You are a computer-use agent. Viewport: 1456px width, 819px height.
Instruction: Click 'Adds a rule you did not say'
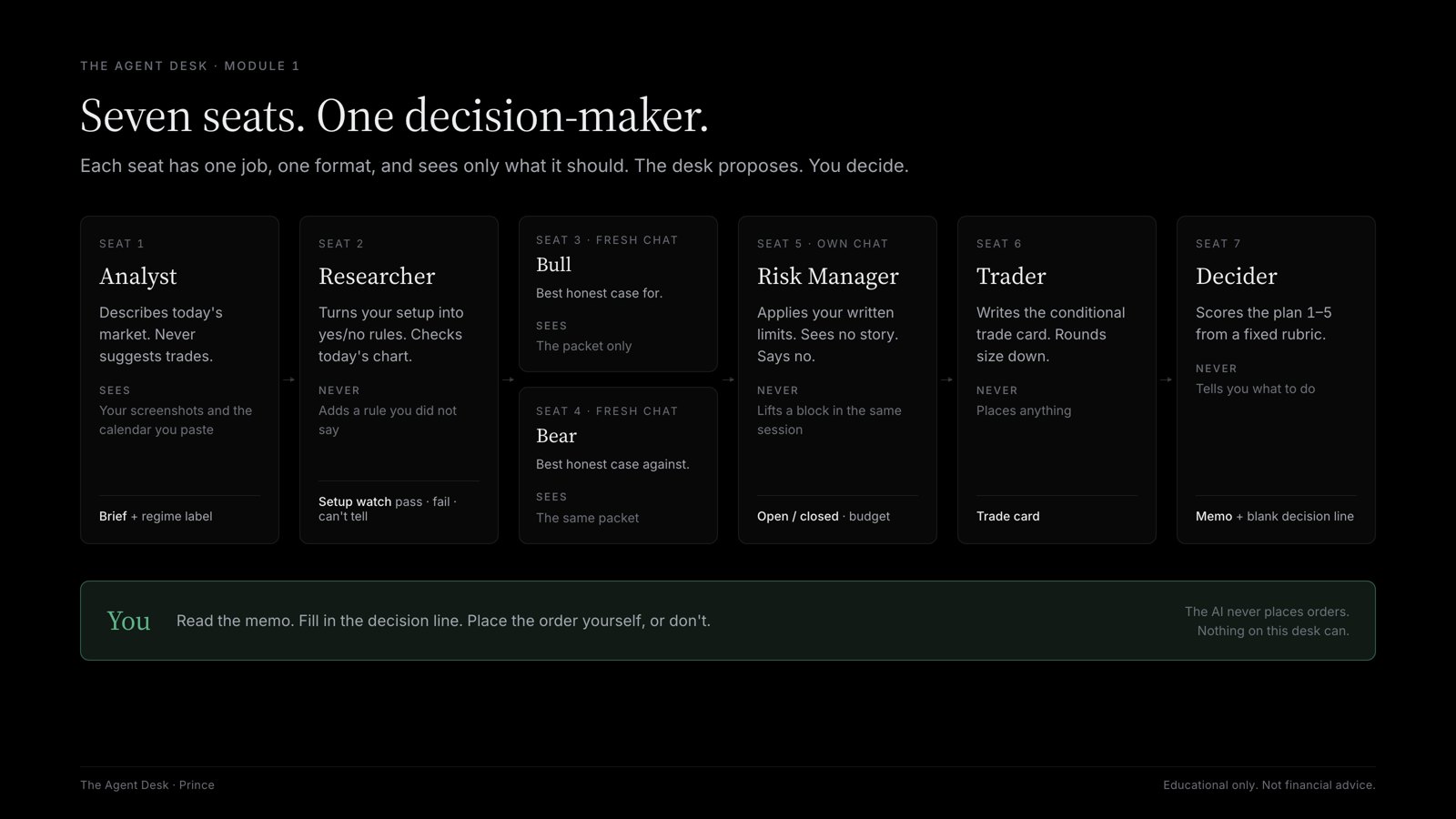(x=388, y=420)
